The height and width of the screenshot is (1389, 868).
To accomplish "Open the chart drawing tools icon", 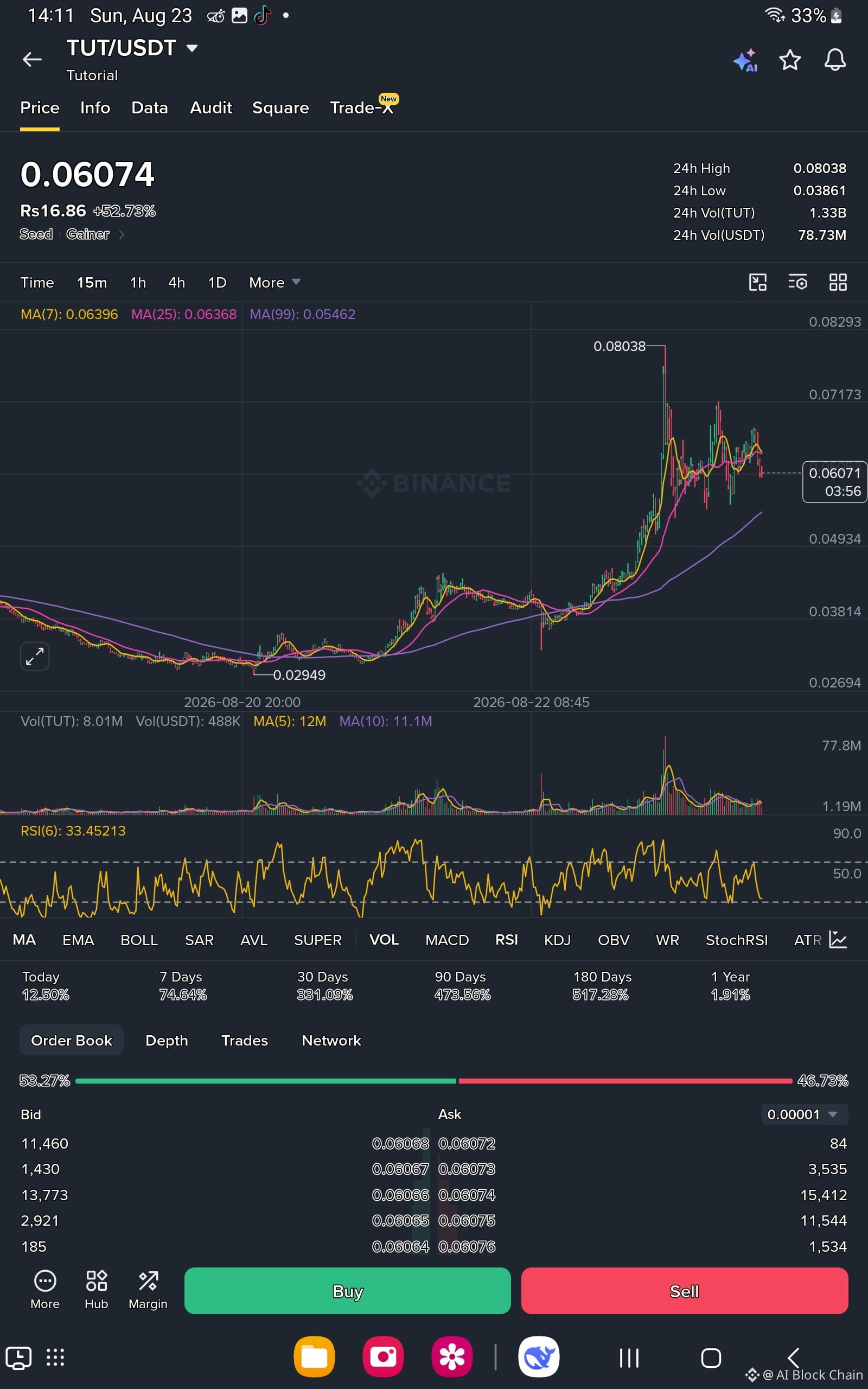I will 758,282.
